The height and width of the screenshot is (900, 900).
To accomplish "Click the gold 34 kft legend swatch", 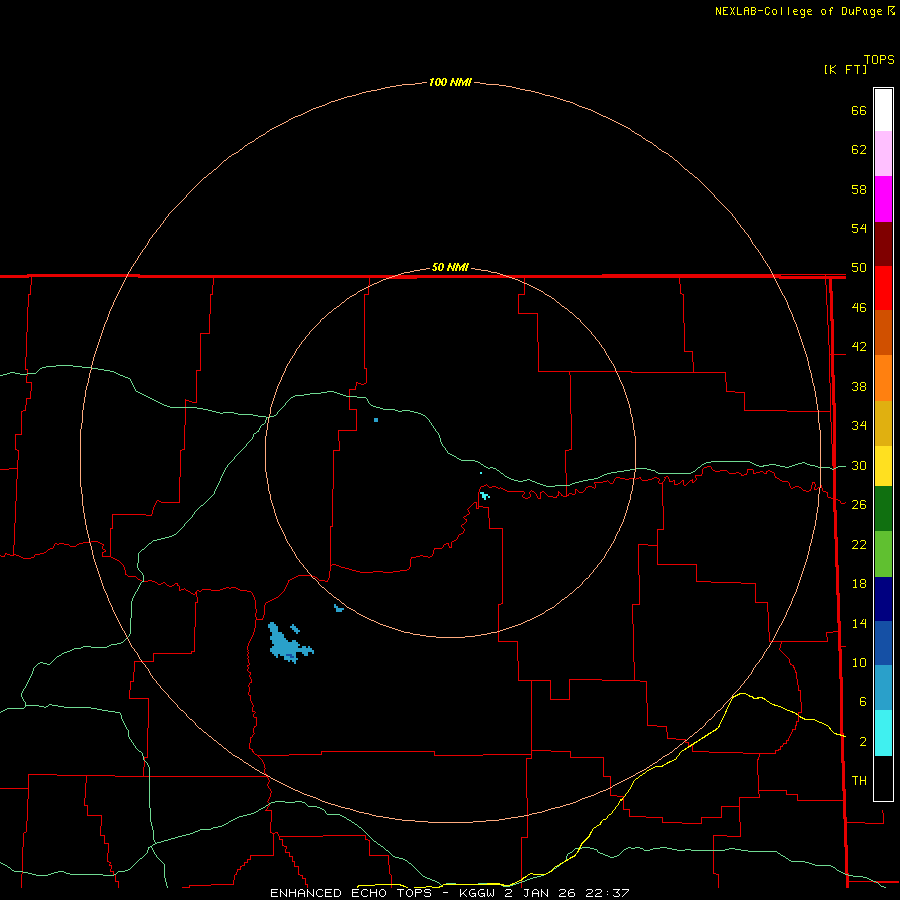I will pos(883,424).
